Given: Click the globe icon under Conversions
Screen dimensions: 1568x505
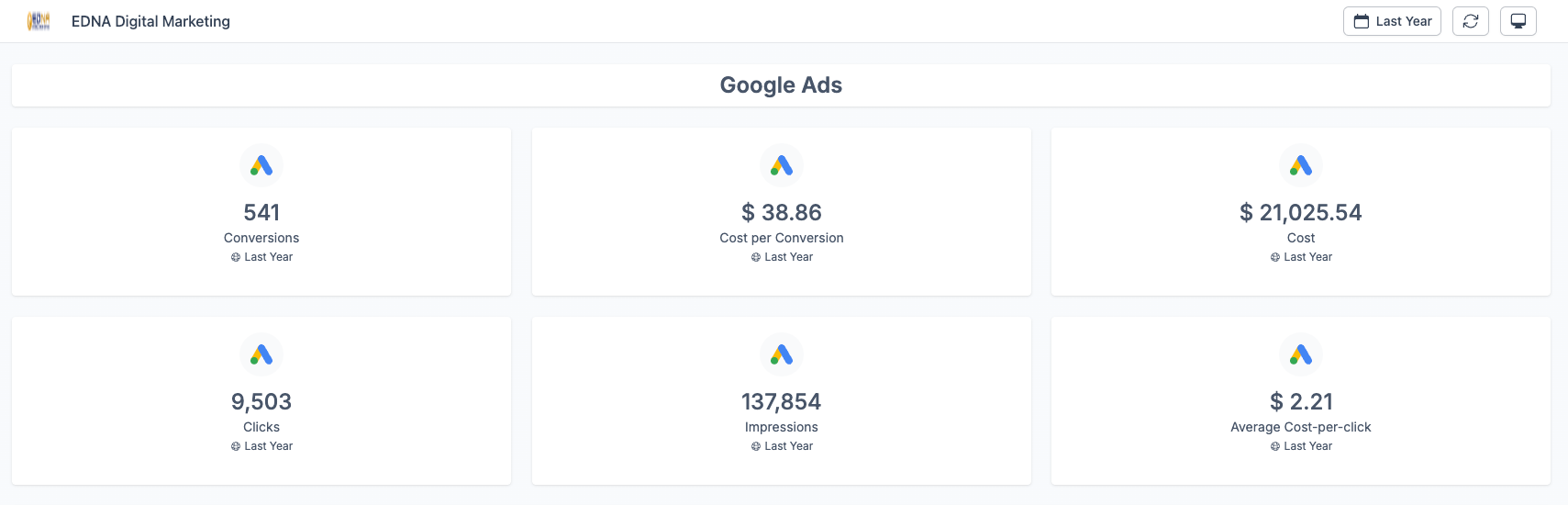Looking at the screenshot, I should 236,257.
